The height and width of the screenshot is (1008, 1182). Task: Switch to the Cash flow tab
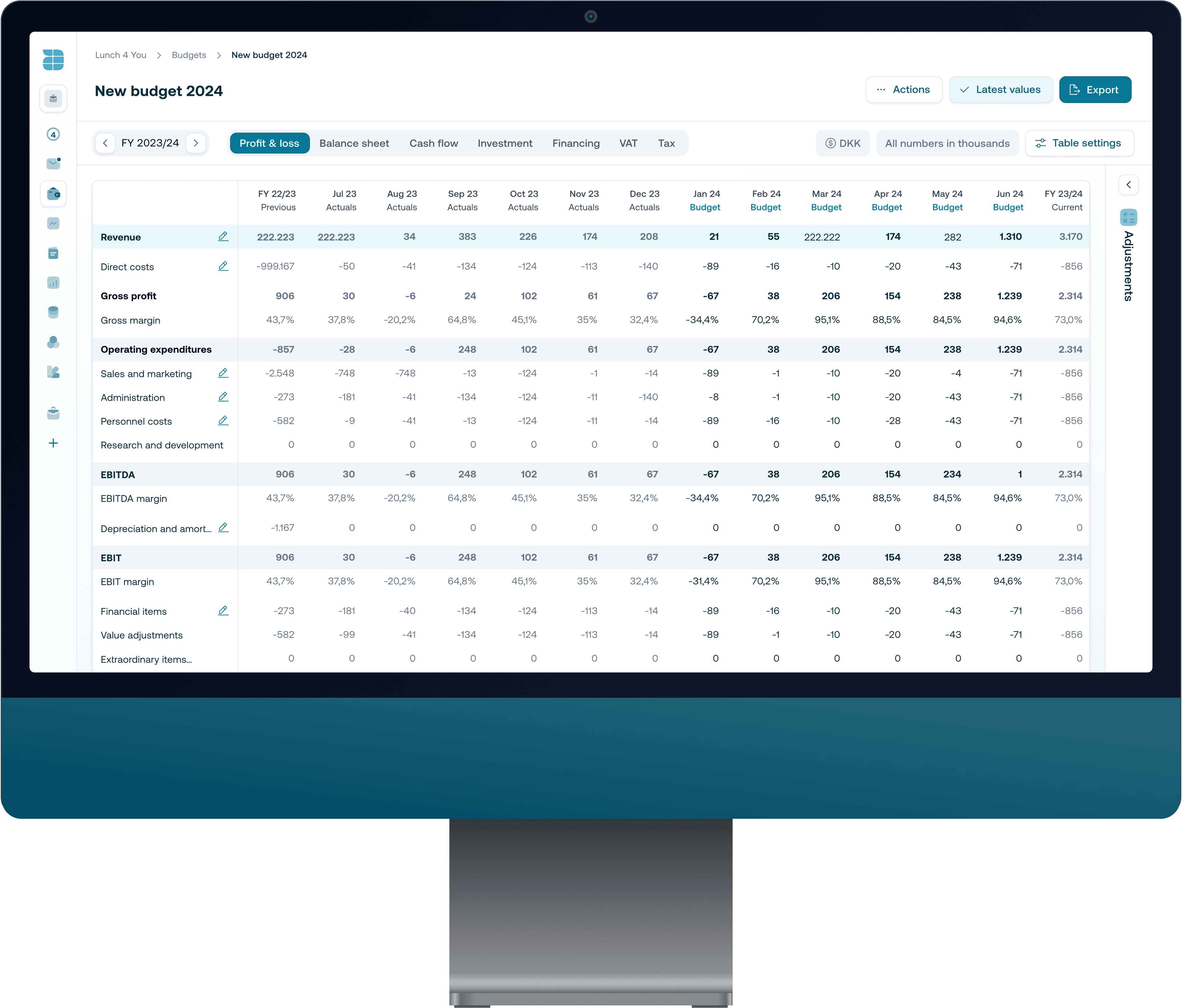(433, 143)
